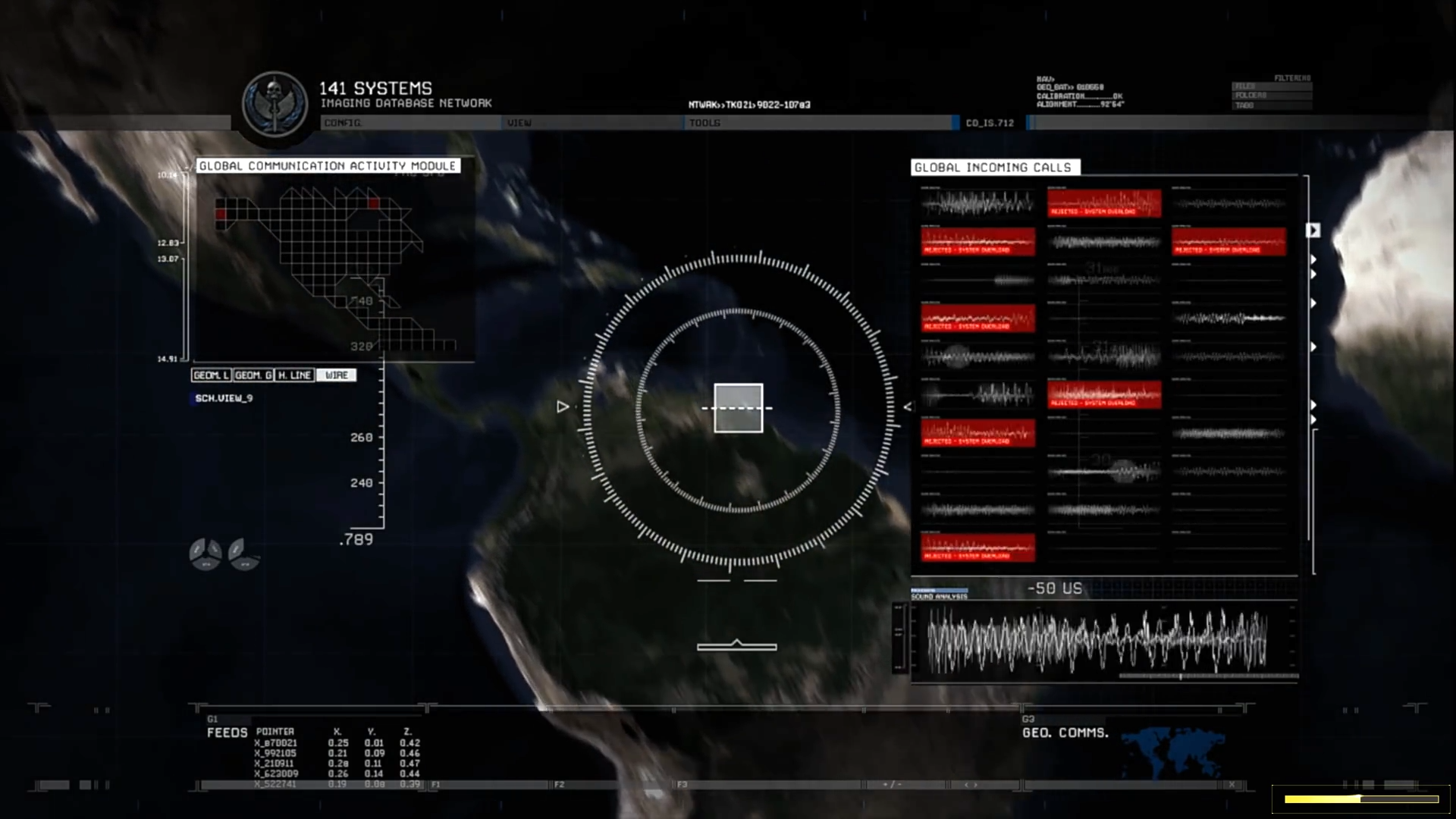Open the VIEW menu
The width and height of the screenshot is (1456, 819).
pyautogui.click(x=519, y=123)
